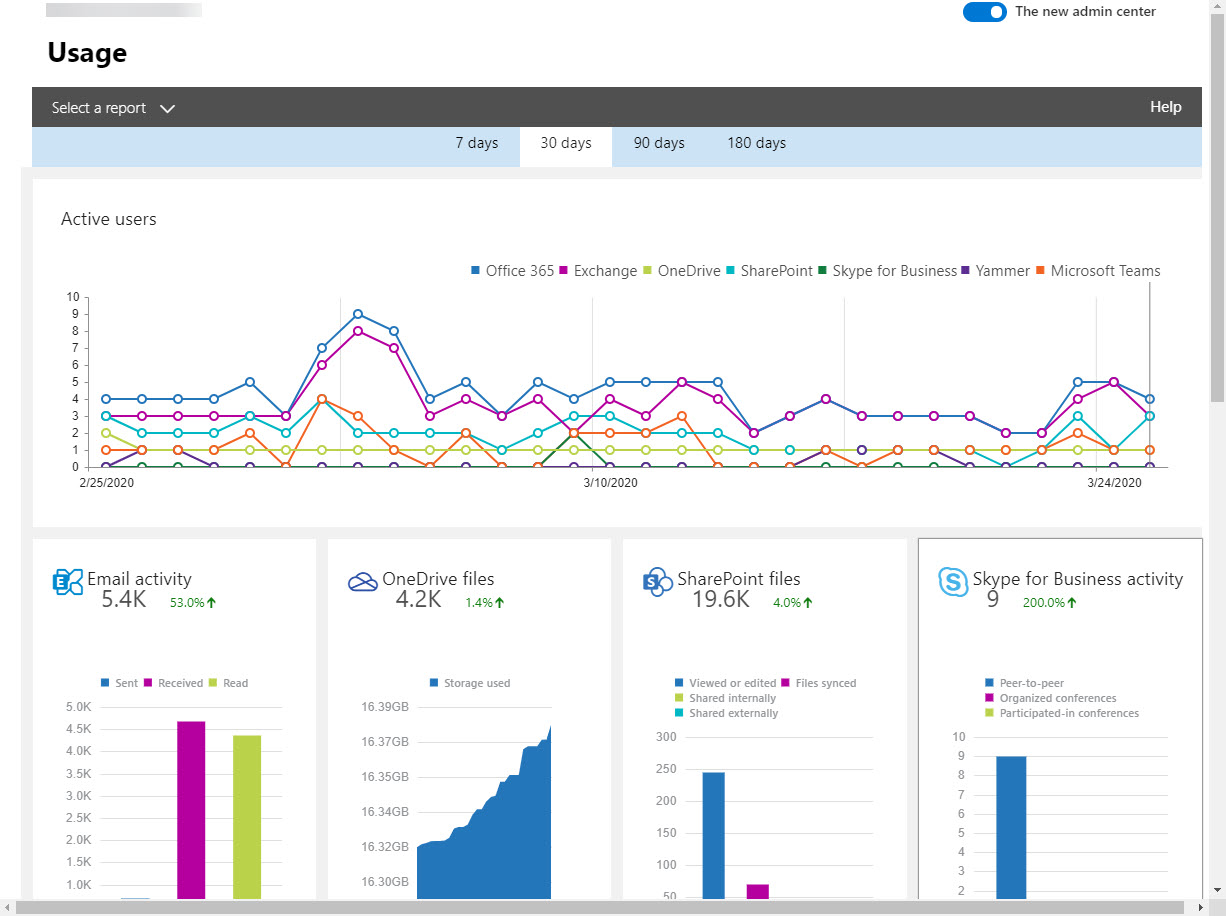Toggle Yammer legend entry in Active users
Image resolution: width=1226 pixels, height=916 pixels.
coord(995,271)
